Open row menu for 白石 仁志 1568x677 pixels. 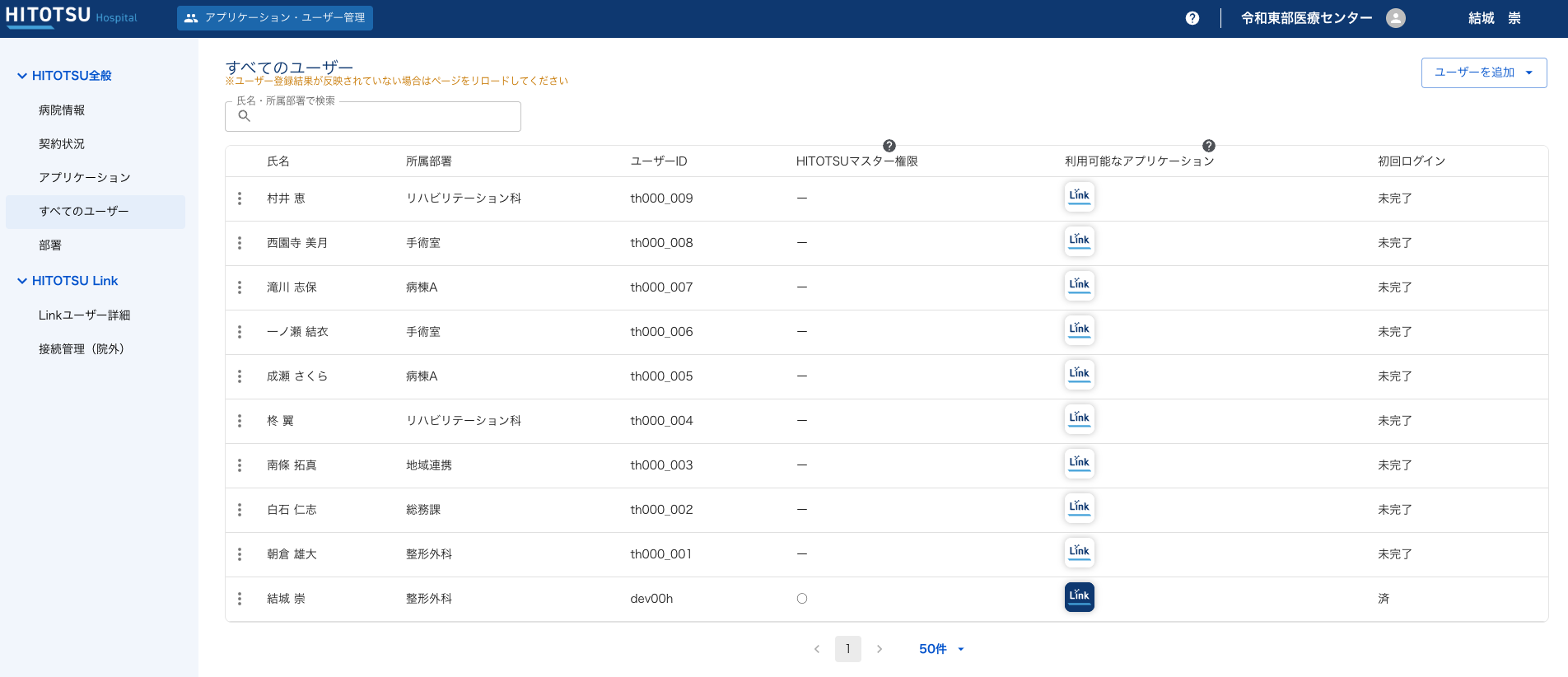(x=240, y=510)
